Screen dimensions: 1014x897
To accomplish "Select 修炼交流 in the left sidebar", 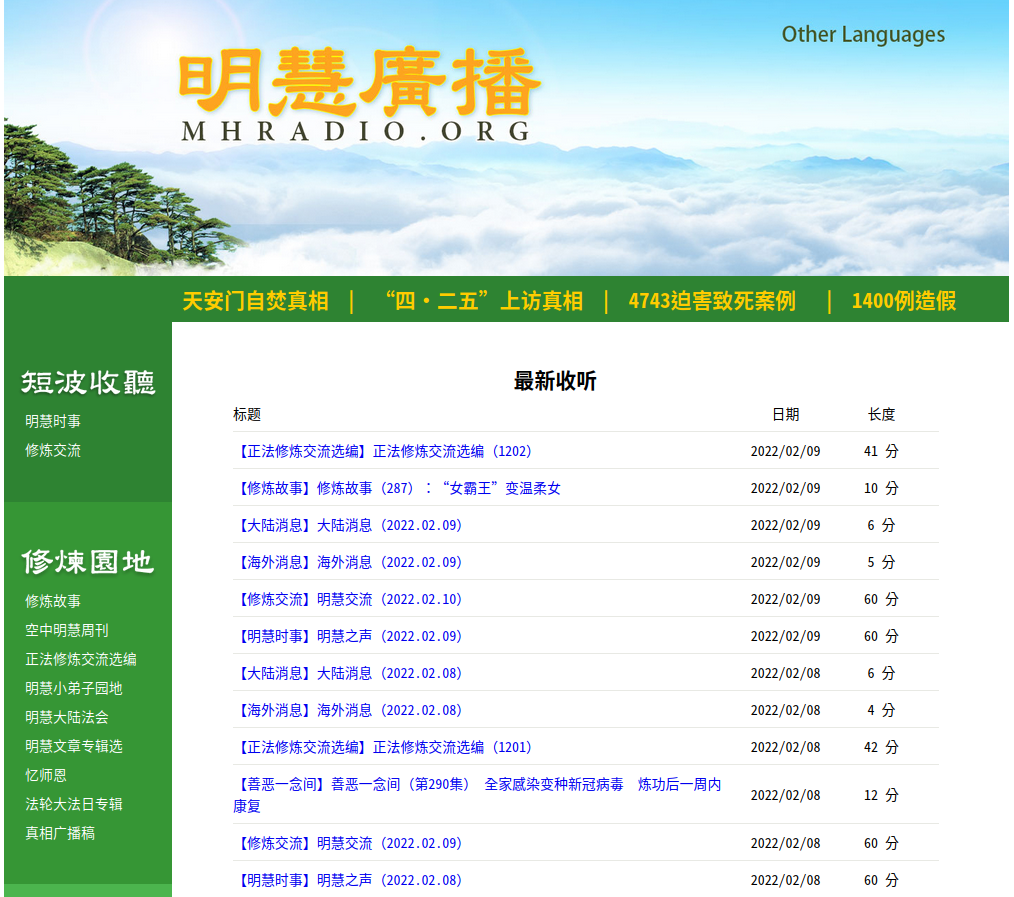I will click(x=53, y=451).
